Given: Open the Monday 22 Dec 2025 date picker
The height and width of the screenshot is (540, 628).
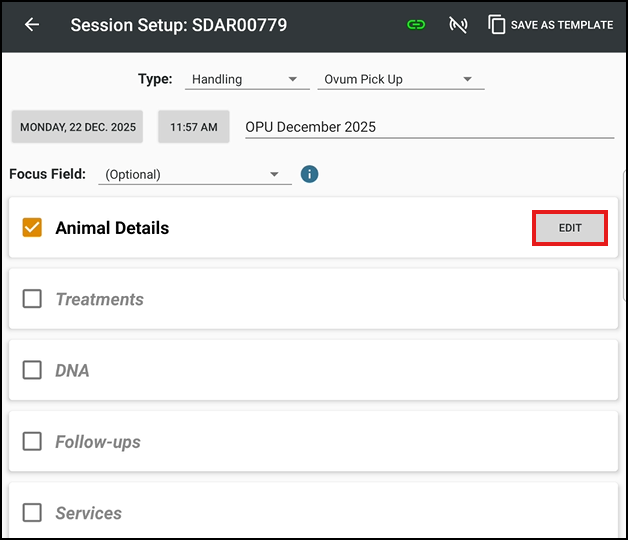Looking at the screenshot, I should [x=77, y=127].
